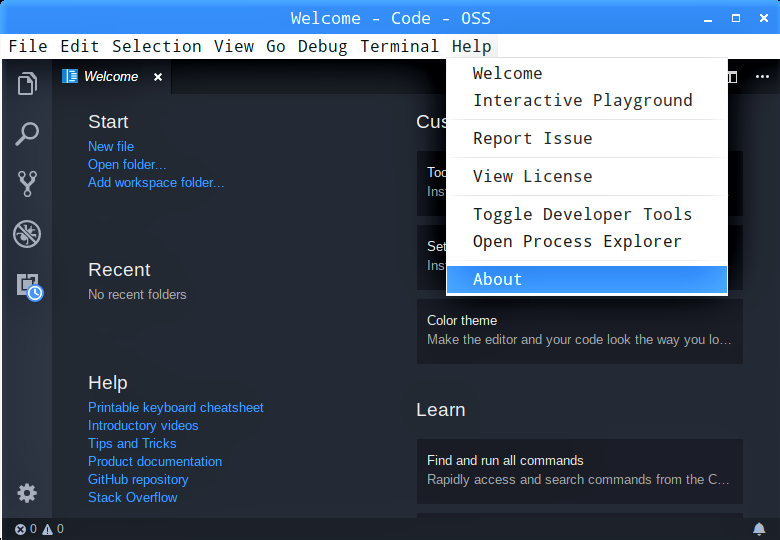Open the Explorer view in activity bar
780x540 pixels.
(27, 83)
